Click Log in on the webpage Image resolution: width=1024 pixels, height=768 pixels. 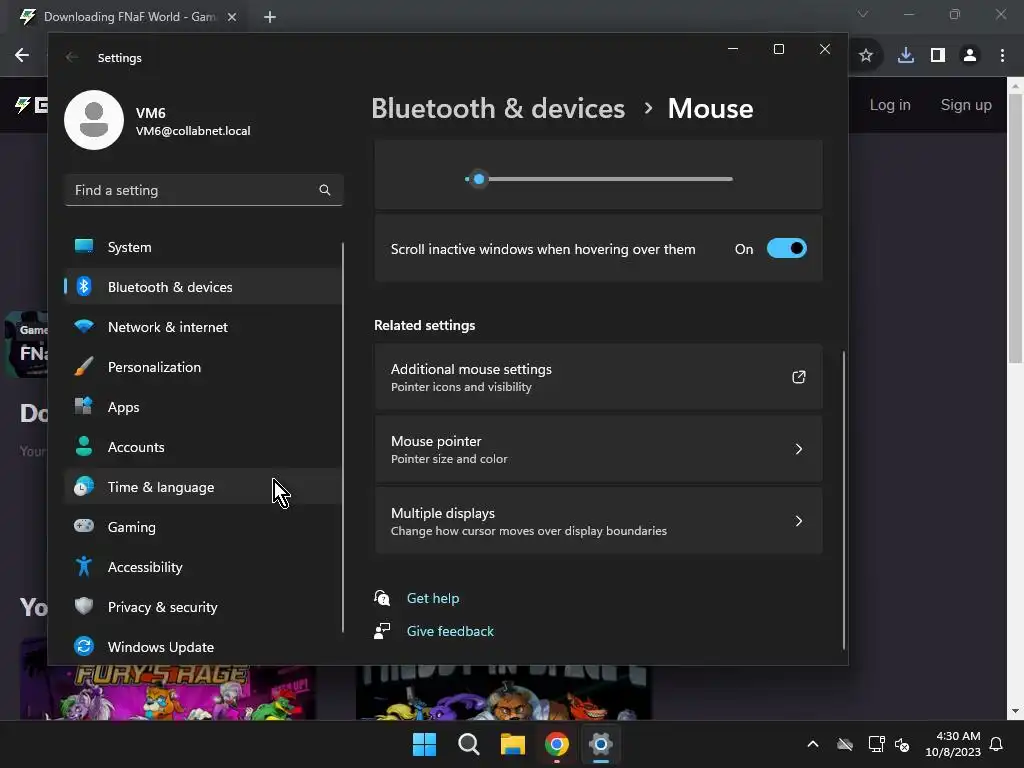889,105
